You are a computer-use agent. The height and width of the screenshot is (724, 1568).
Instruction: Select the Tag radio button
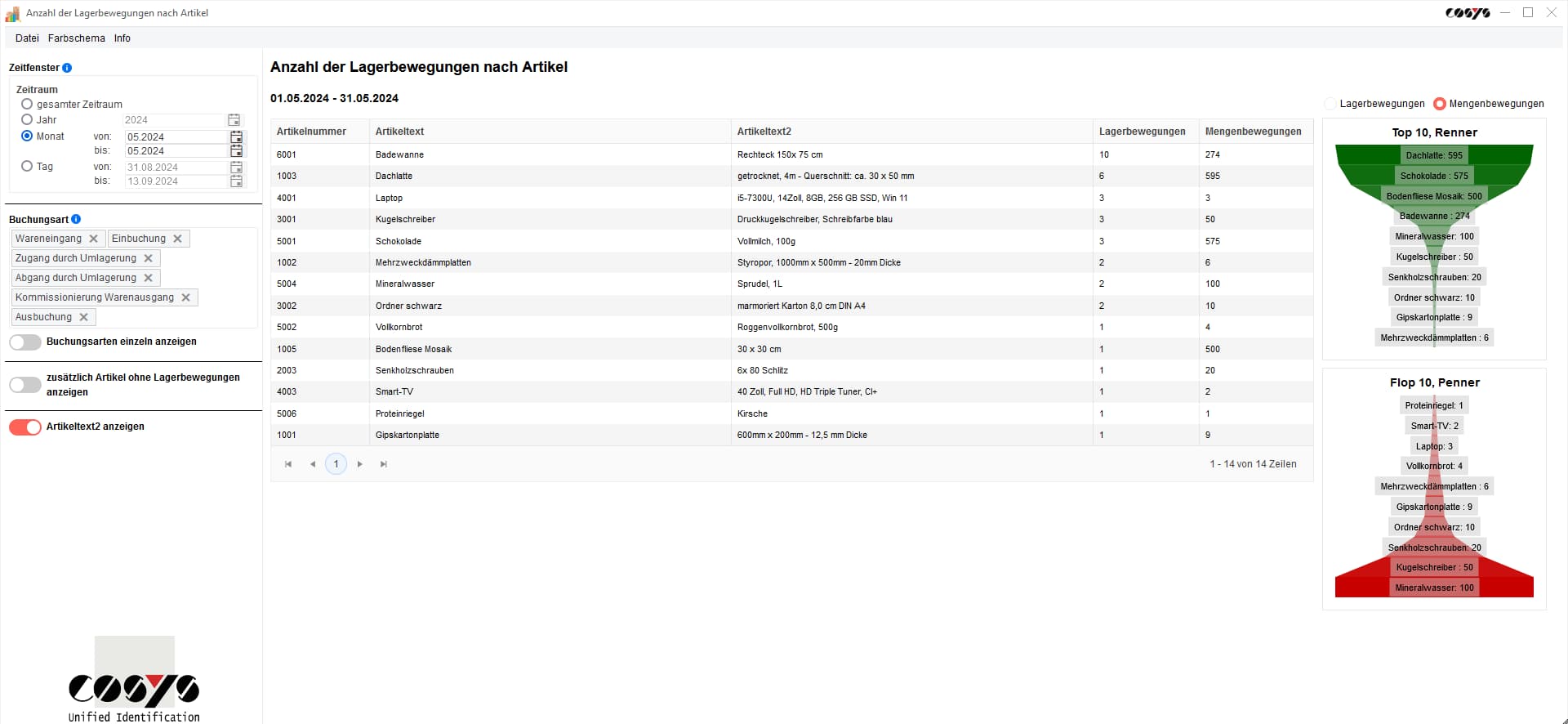[27, 166]
